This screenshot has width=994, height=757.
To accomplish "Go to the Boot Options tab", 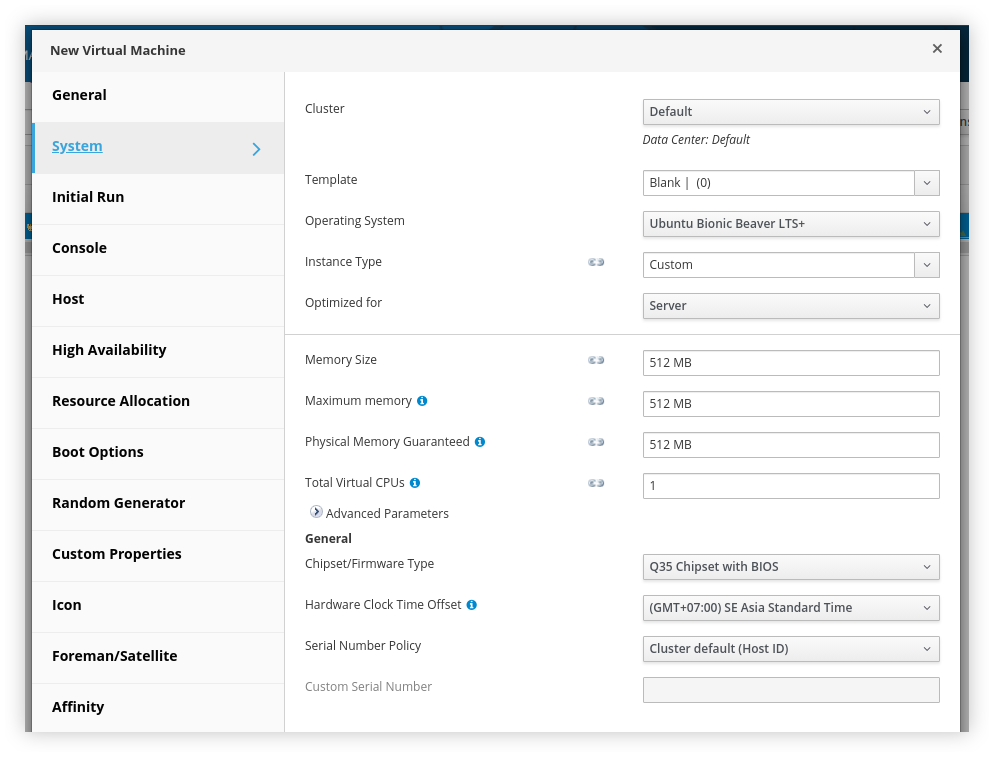I will tap(98, 452).
